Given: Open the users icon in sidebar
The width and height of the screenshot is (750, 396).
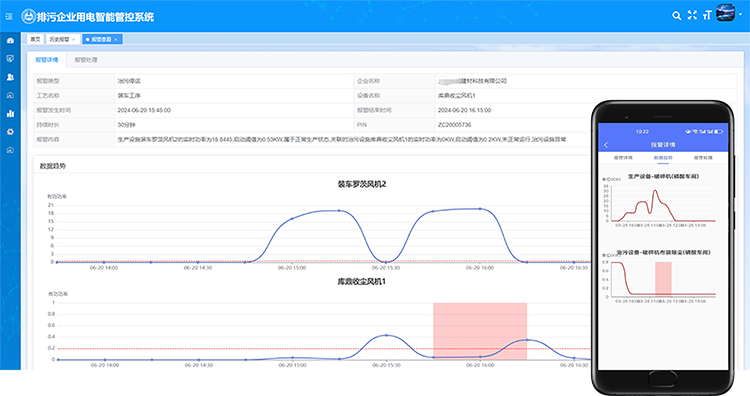Looking at the screenshot, I should [x=10, y=77].
